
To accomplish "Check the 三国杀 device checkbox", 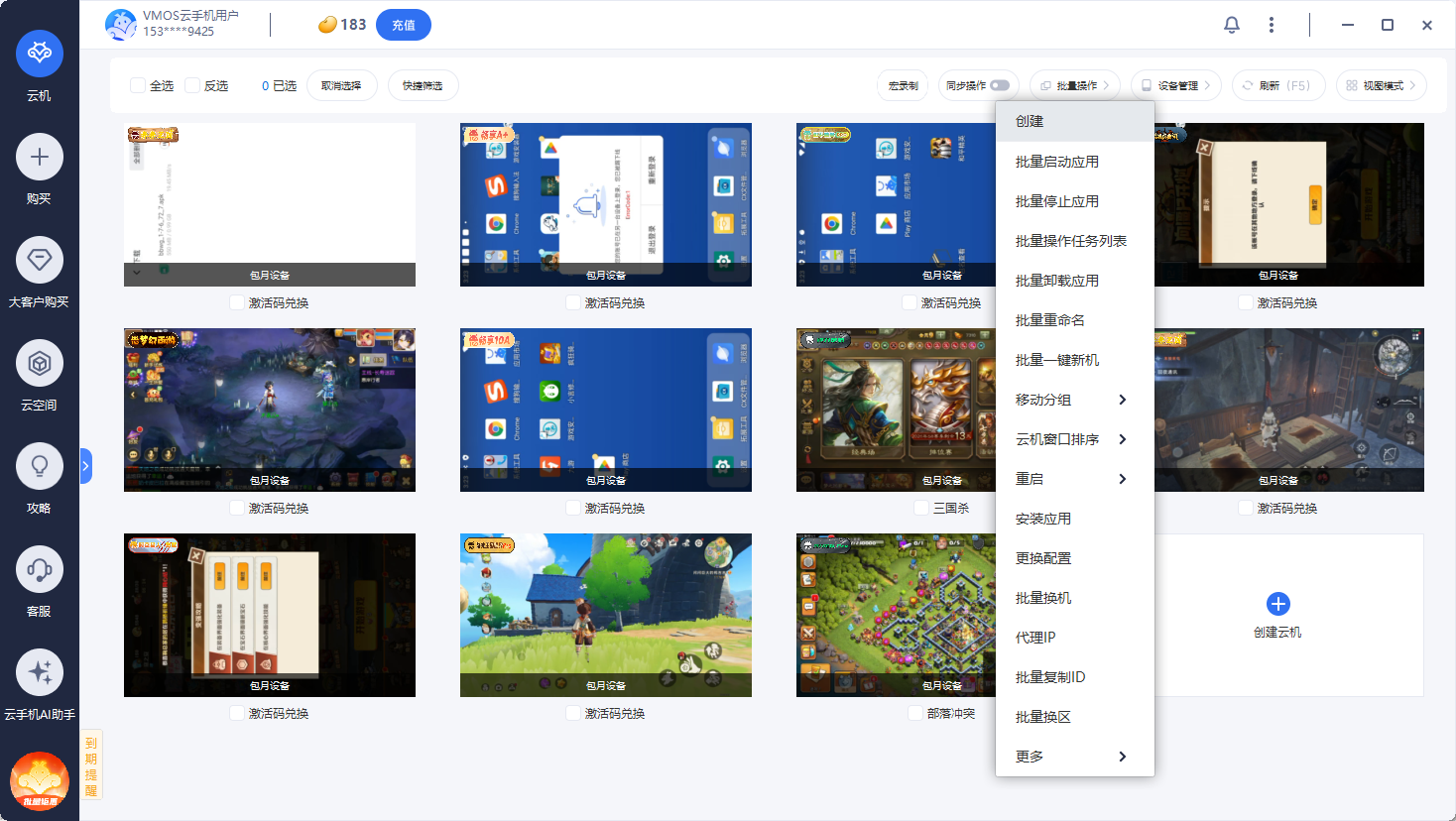I will pos(922,508).
